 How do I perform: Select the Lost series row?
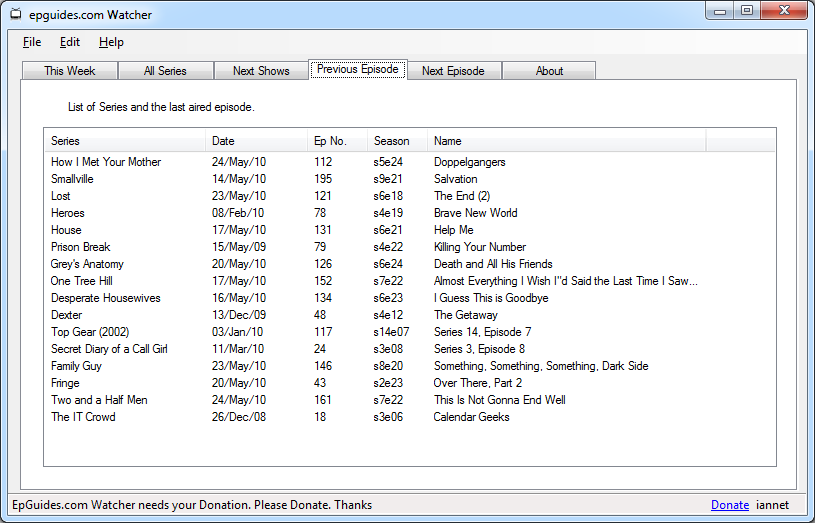pos(61,196)
